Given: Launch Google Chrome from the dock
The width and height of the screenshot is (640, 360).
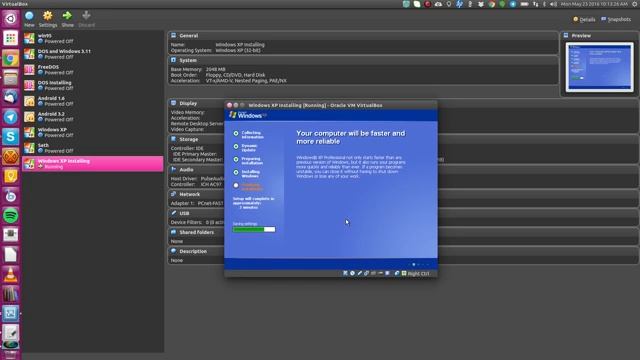Looking at the screenshot, I should pyautogui.click(x=10, y=58).
